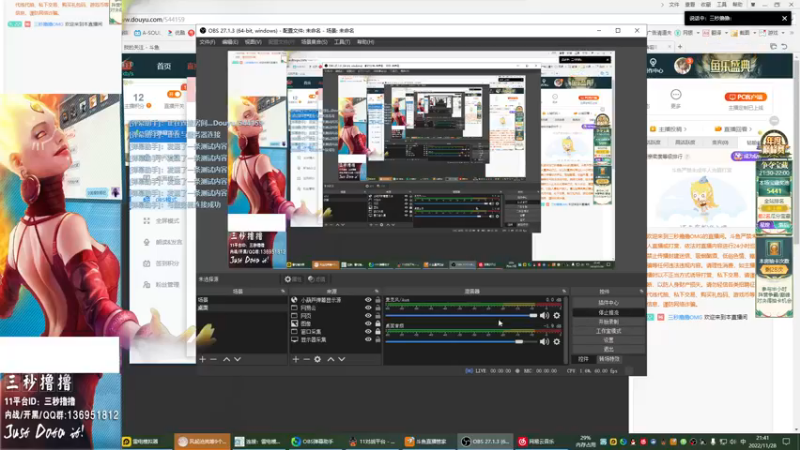This screenshot has width=800, height=450.
Task: Open source properties gear in sources toolbar
Action: (317, 359)
